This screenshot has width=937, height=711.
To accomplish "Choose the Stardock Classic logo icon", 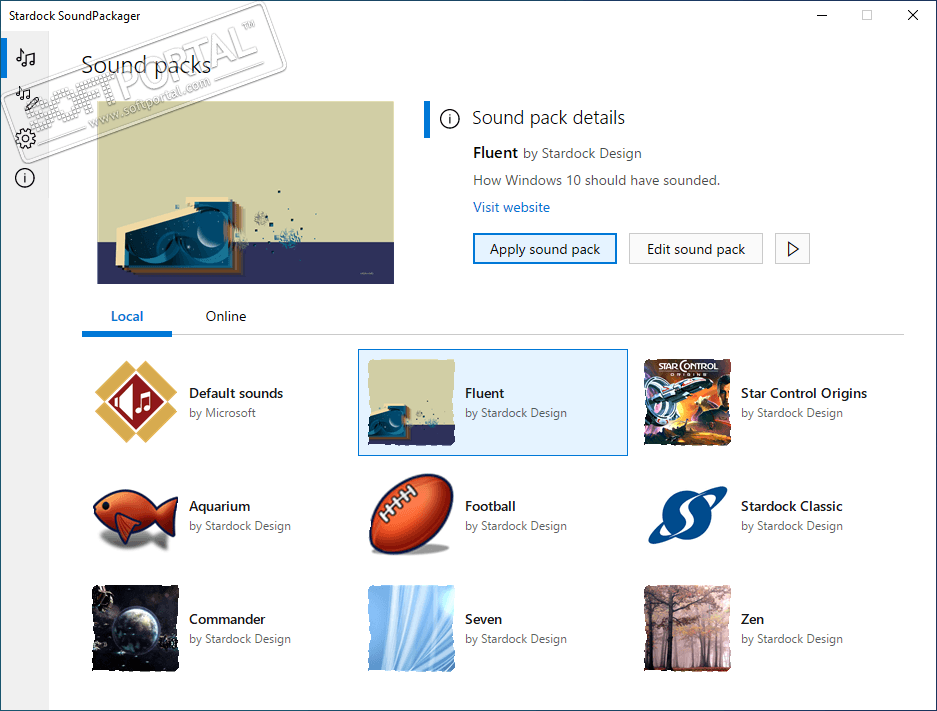I will [x=688, y=515].
